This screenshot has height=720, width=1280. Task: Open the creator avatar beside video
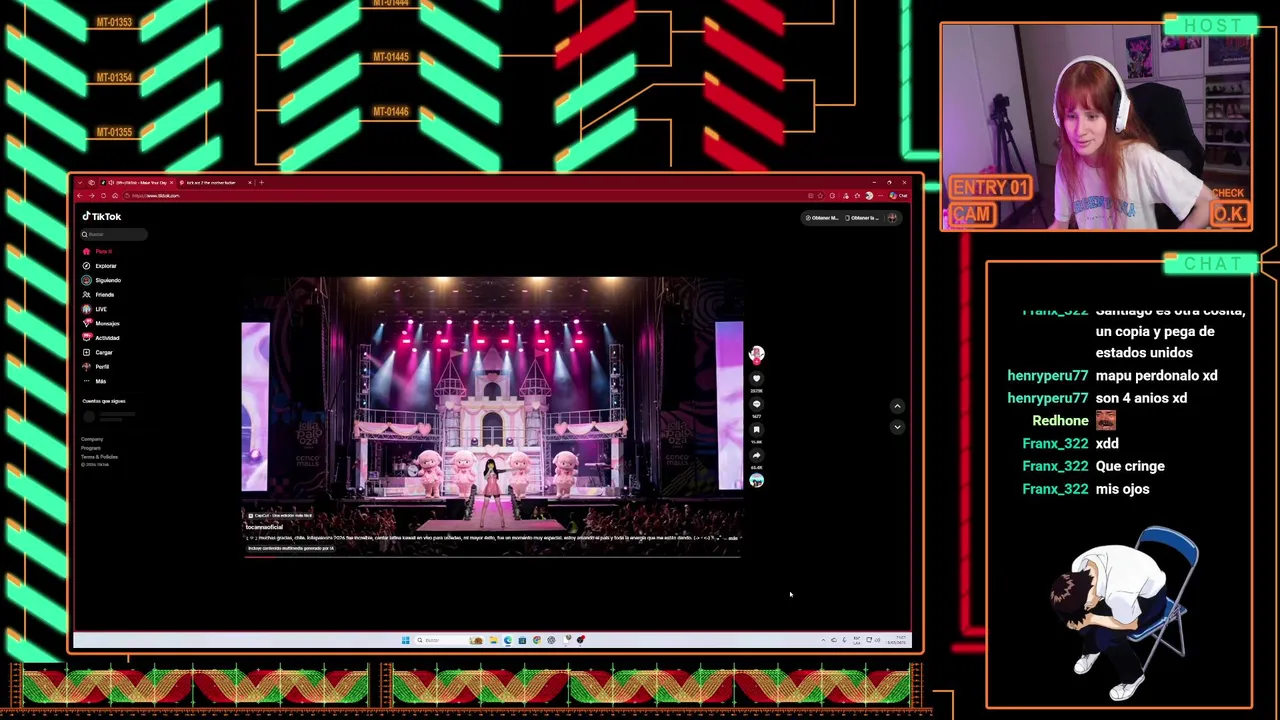(x=756, y=353)
